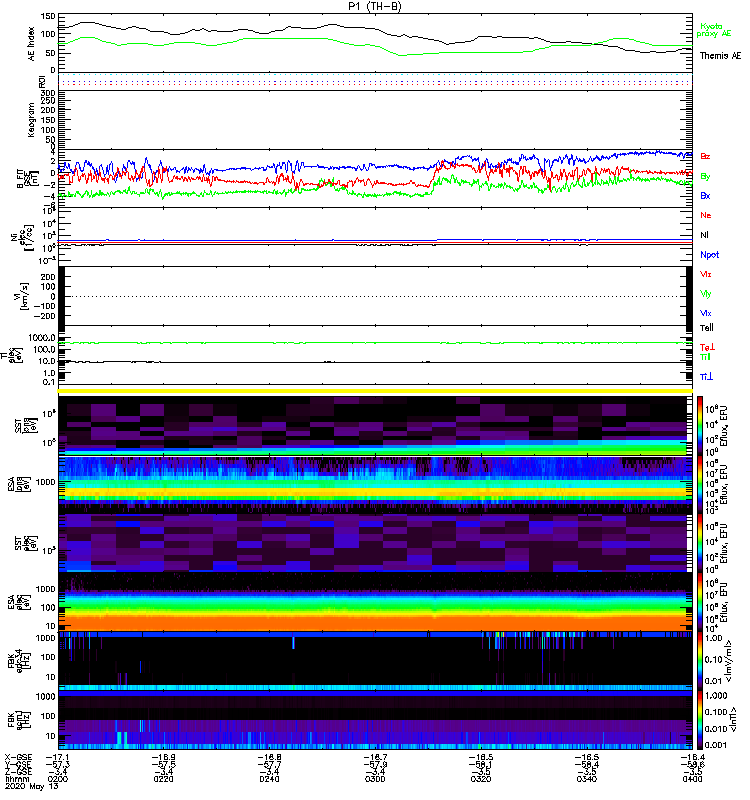
Task: Click the <|nT|> color bar unit label
Action: click(735, 719)
